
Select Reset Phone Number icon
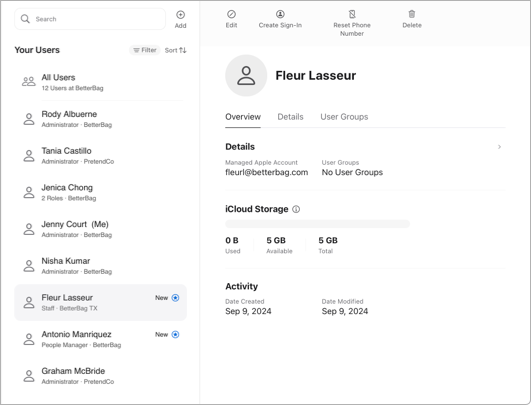[352, 14]
